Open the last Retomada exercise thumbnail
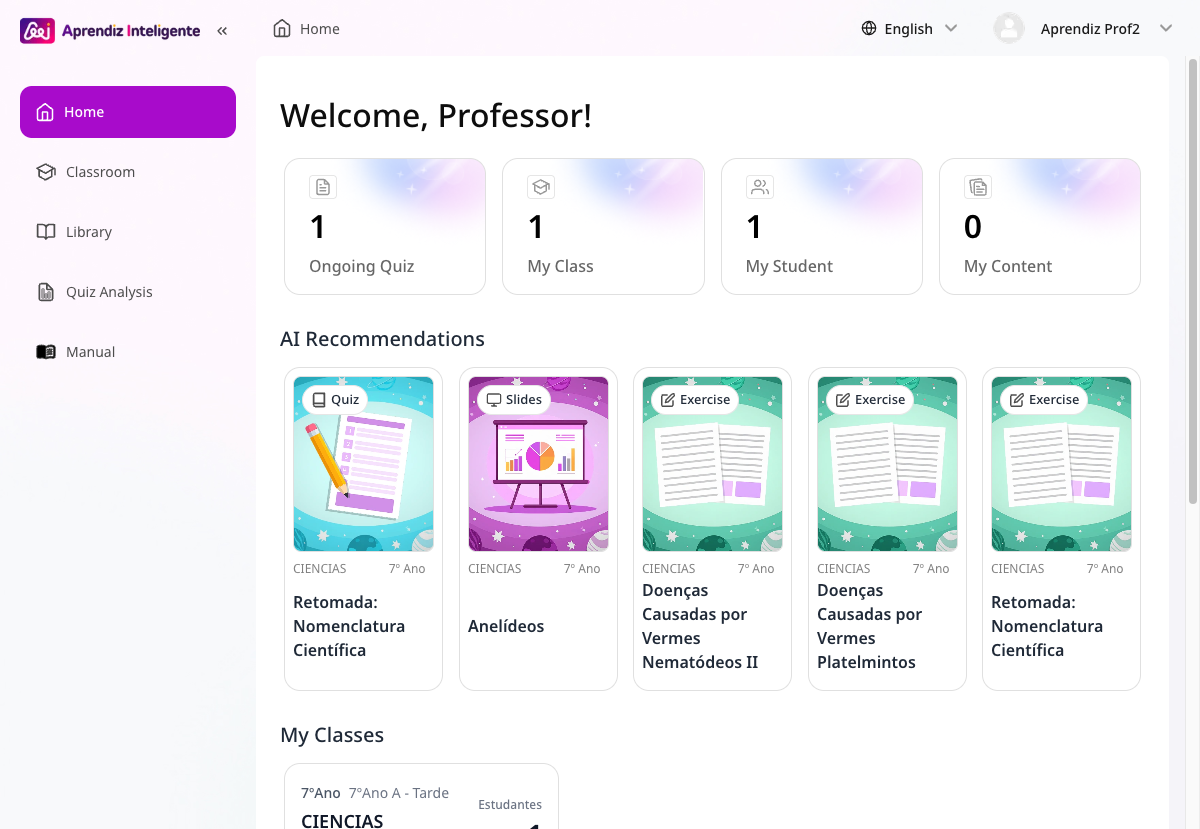The height and width of the screenshot is (829, 1200). click(1061, 464)
